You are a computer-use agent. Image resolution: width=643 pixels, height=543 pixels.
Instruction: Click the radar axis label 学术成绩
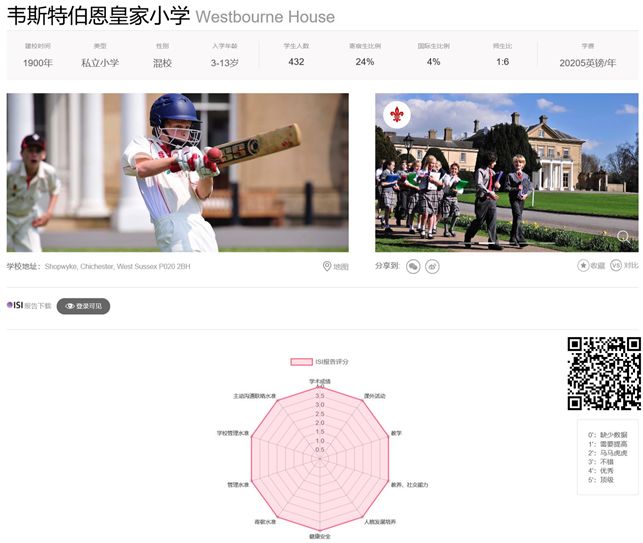point(320,381)
